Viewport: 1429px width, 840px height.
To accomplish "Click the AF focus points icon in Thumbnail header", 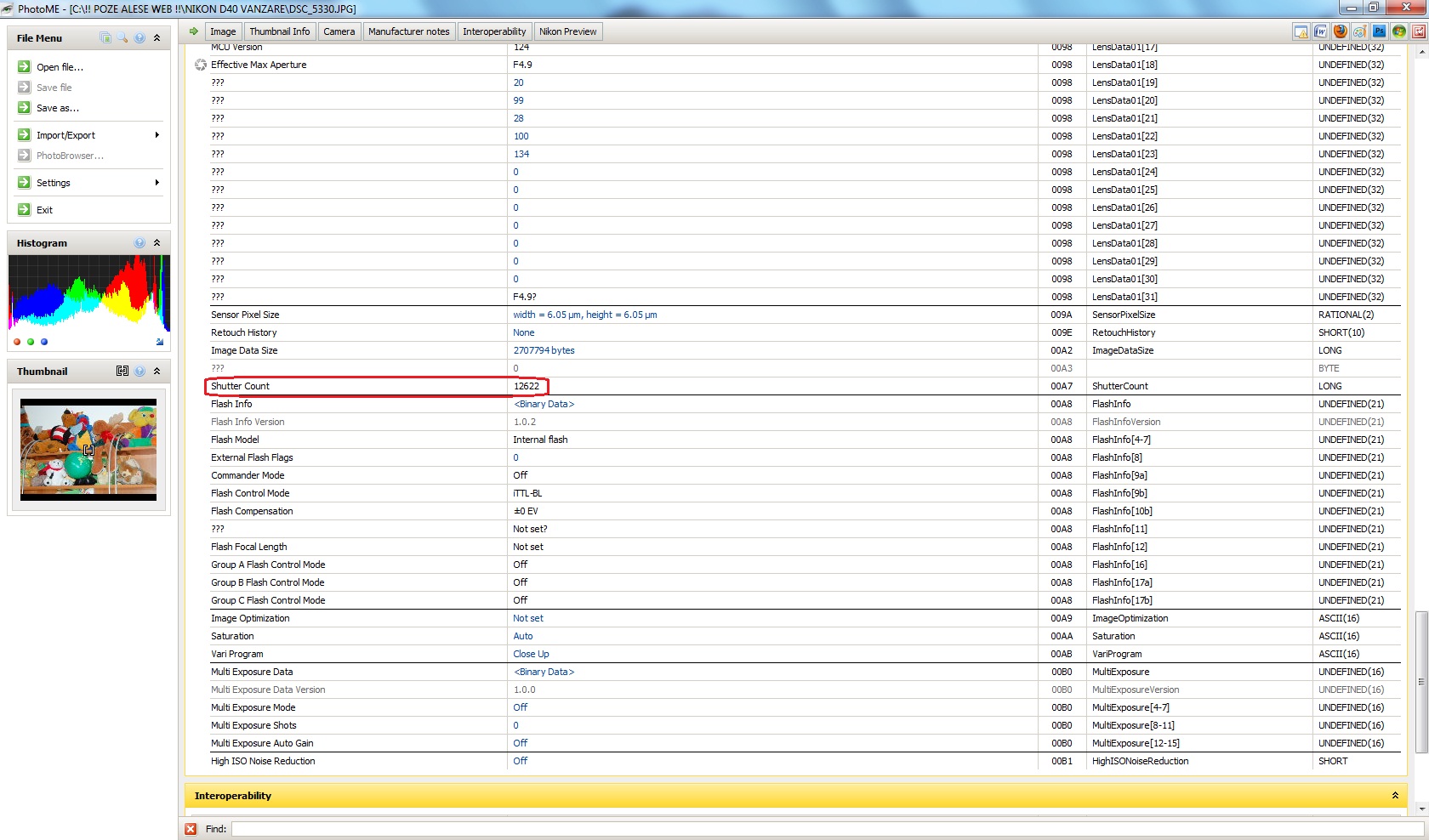I will tap(122, 372).
